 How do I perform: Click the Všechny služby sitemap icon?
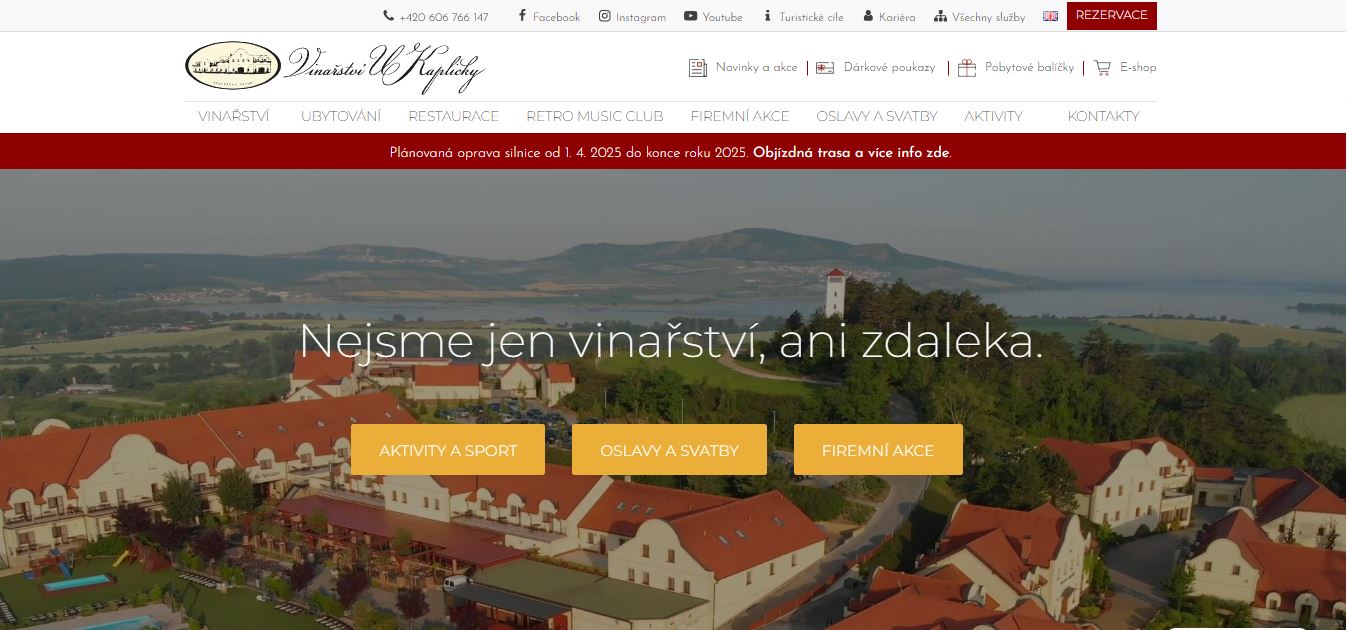point(940,16)
